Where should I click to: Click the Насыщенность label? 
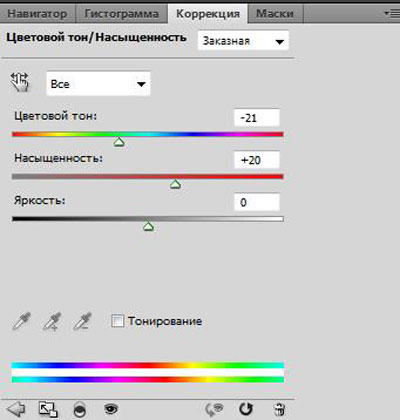click(x=59, y=158)
